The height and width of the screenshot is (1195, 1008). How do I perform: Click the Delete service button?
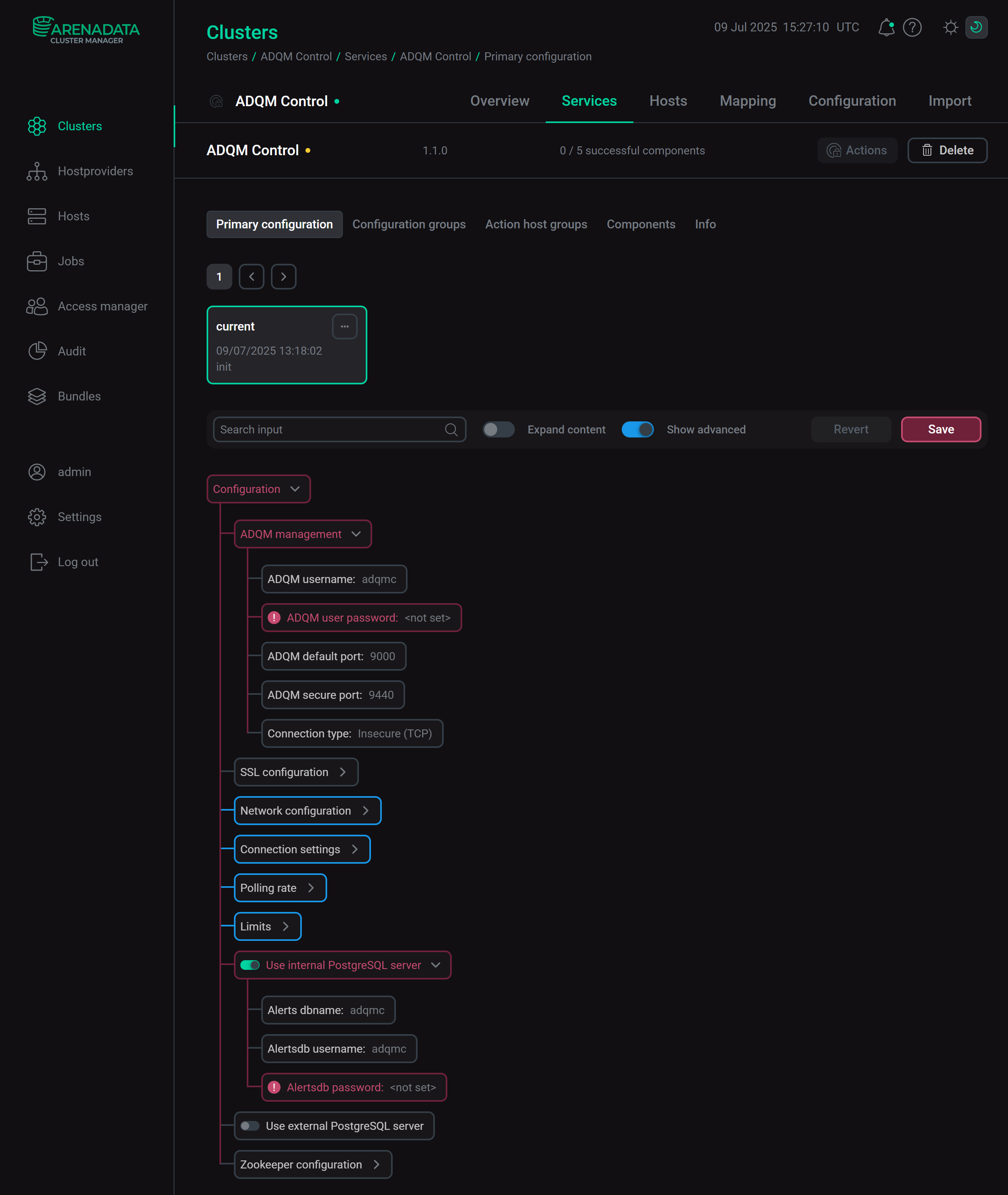[947, 150]
